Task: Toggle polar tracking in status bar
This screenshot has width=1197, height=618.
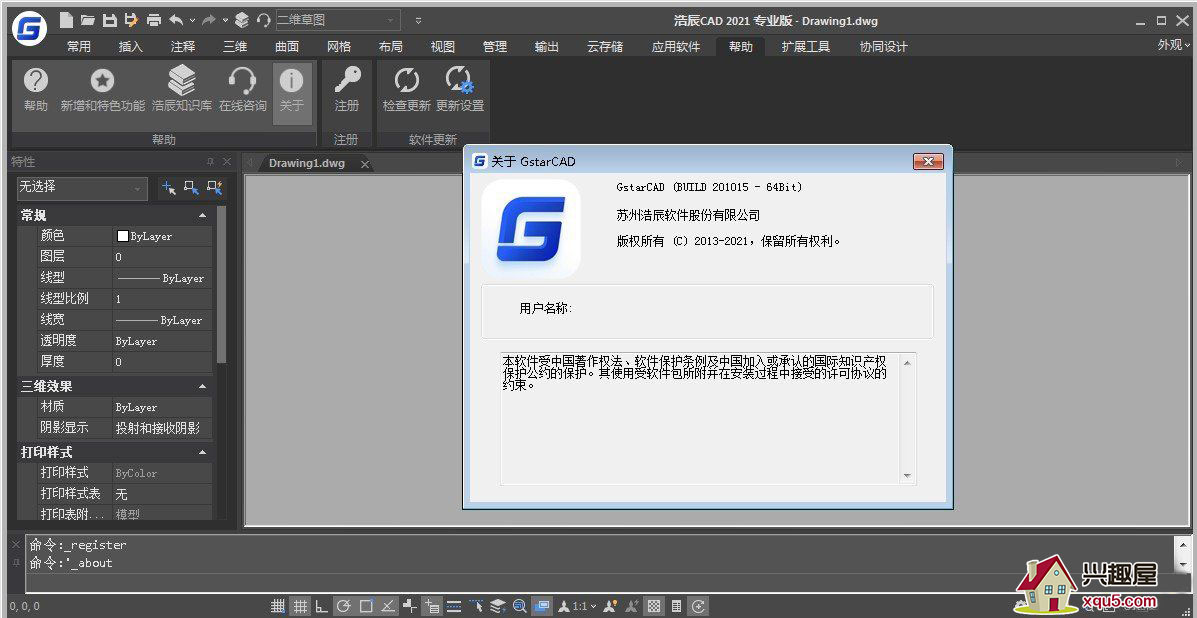Action: [x=344, y=607]
